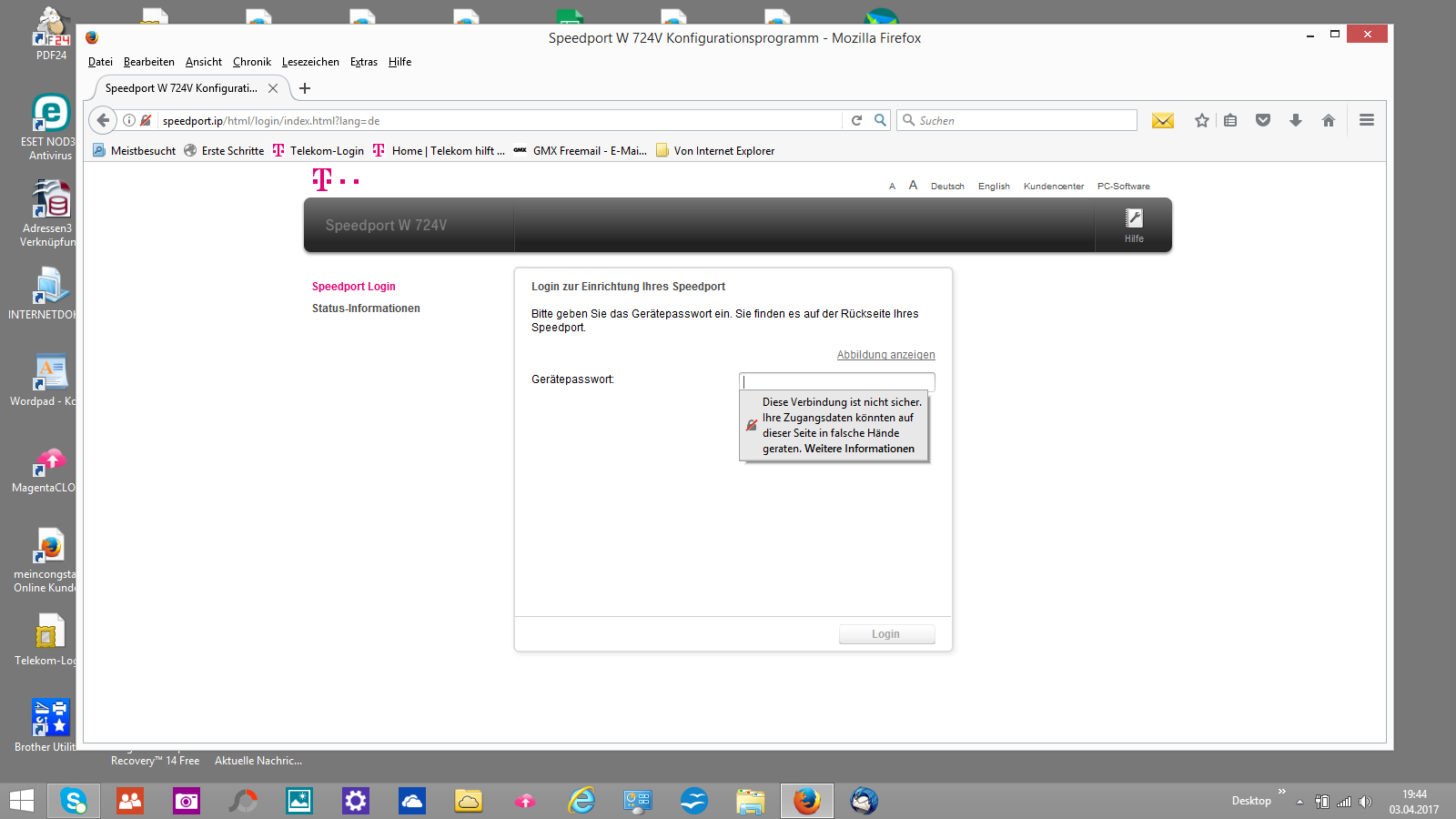This screenshot has width=1456, height=819.
Task: Switch page language to English
Action: 994,187
